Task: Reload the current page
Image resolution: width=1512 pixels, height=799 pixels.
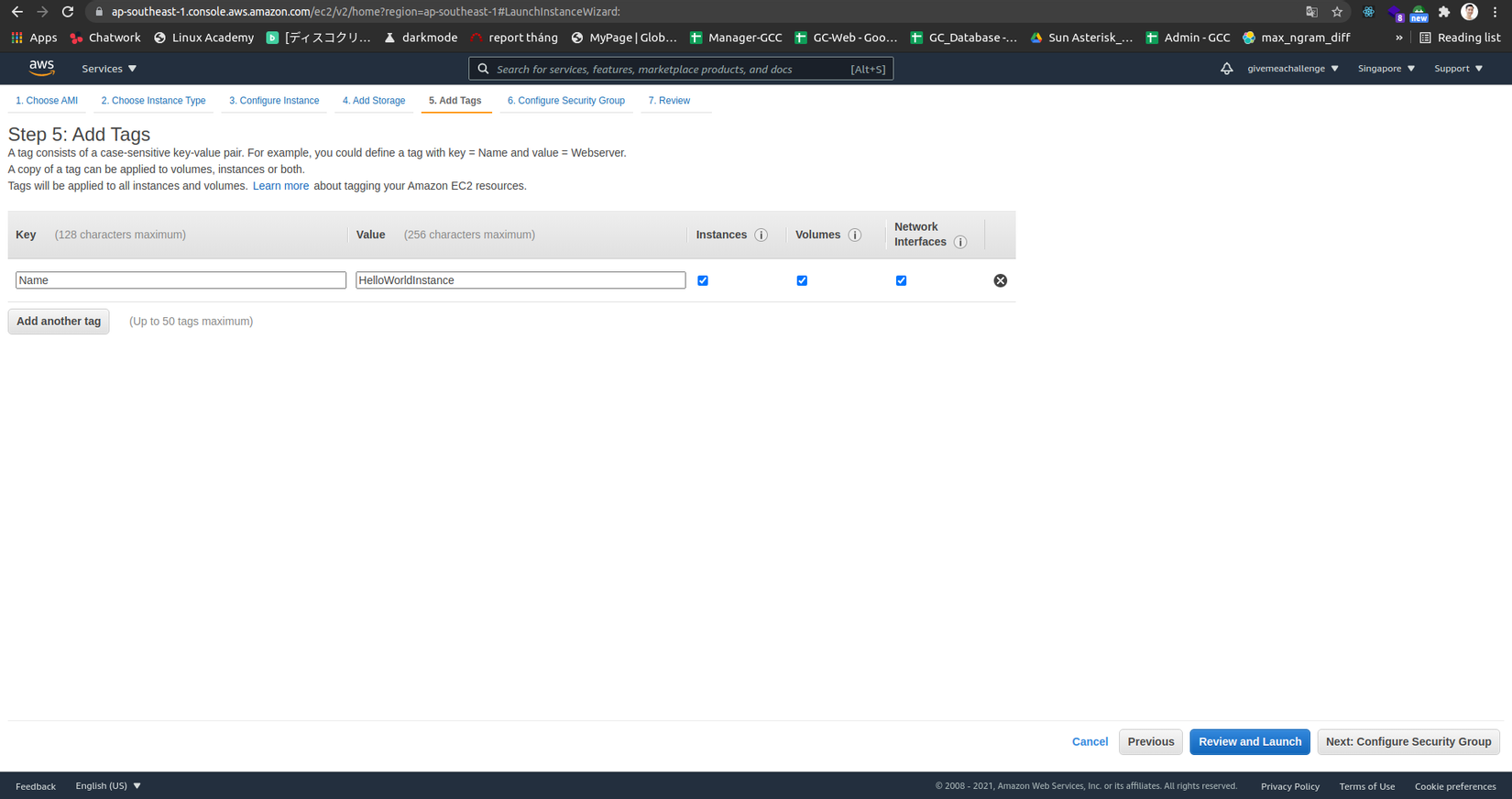Action: 68,12
